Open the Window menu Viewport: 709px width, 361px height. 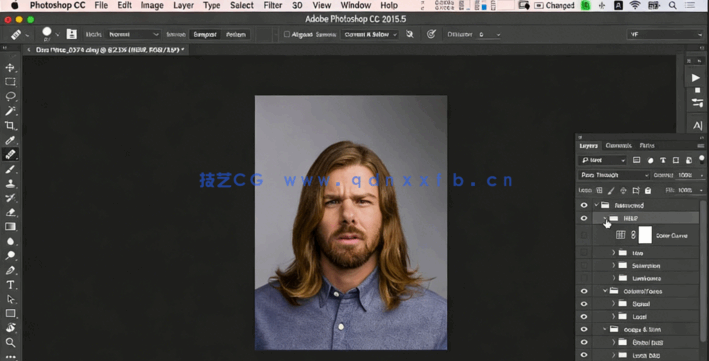[356, 5]
